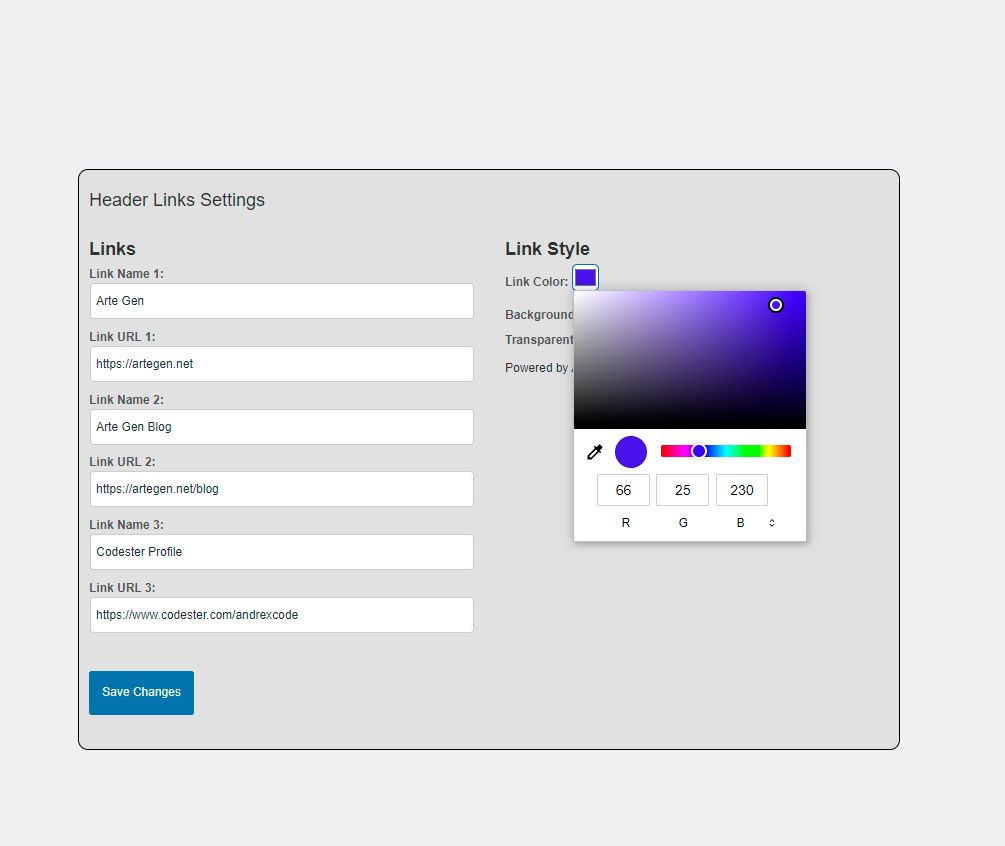Focus the Link URL 3 field codester.com
Image resolution: width=1005 pixels, height=846 pixels.
(x=282, y=615)
